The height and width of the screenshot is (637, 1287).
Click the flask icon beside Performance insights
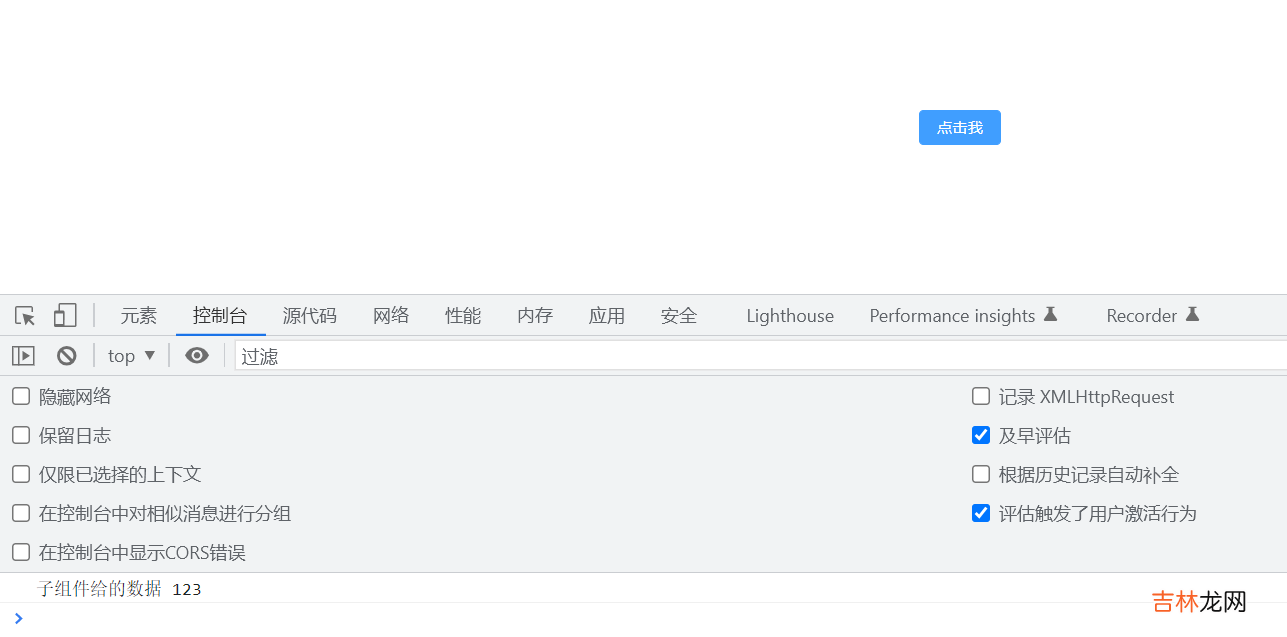(x=1050, y=315)
